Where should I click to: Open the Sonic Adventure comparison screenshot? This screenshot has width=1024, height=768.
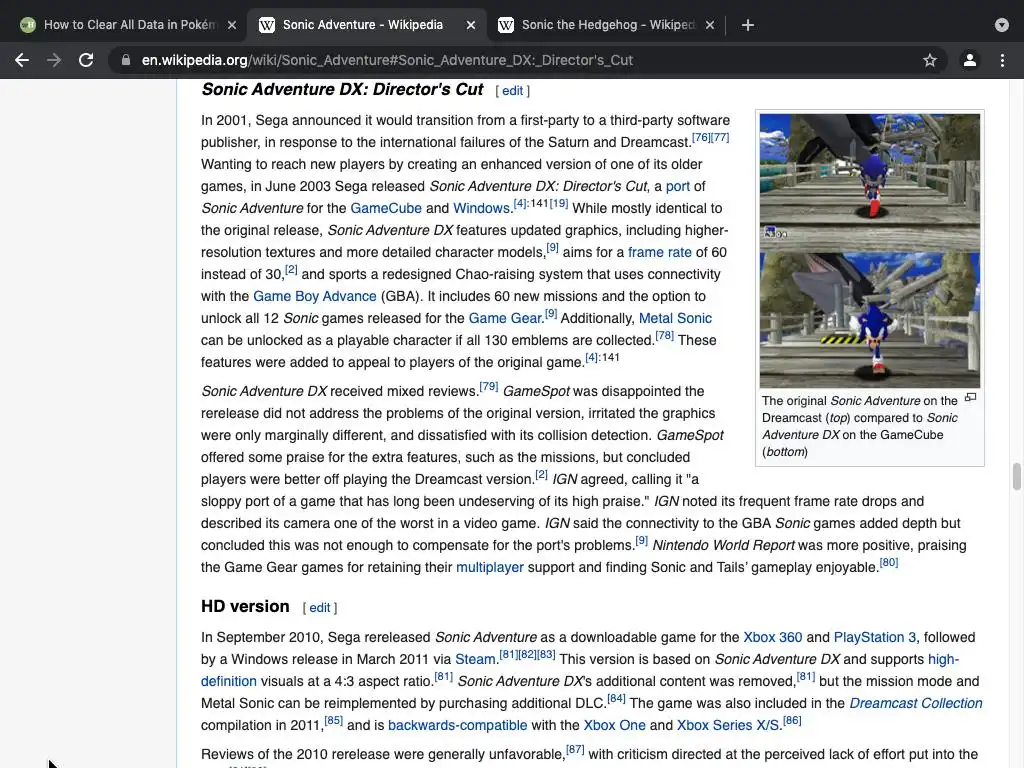point(869,251)
